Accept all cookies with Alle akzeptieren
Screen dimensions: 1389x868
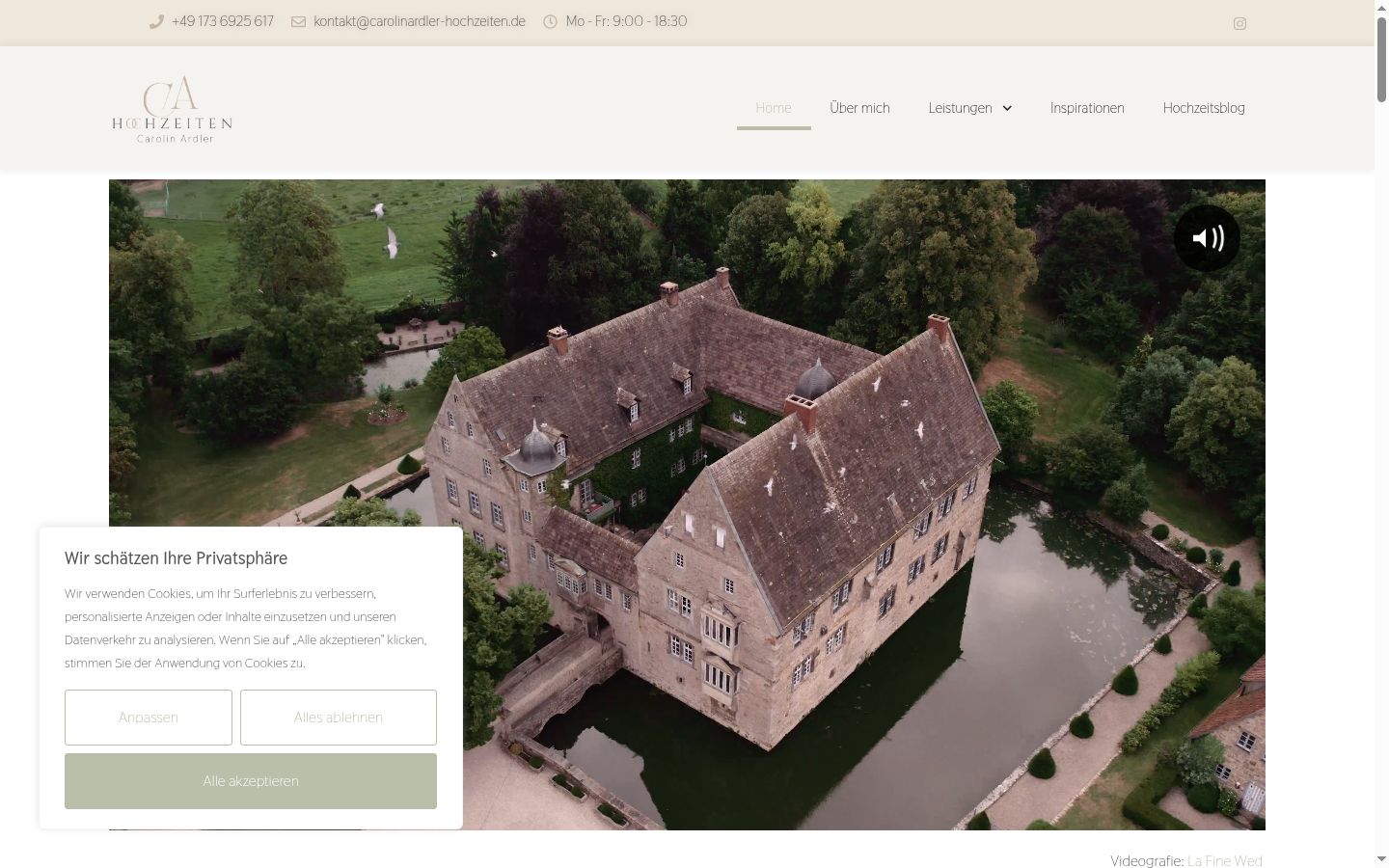pos(251,781)
